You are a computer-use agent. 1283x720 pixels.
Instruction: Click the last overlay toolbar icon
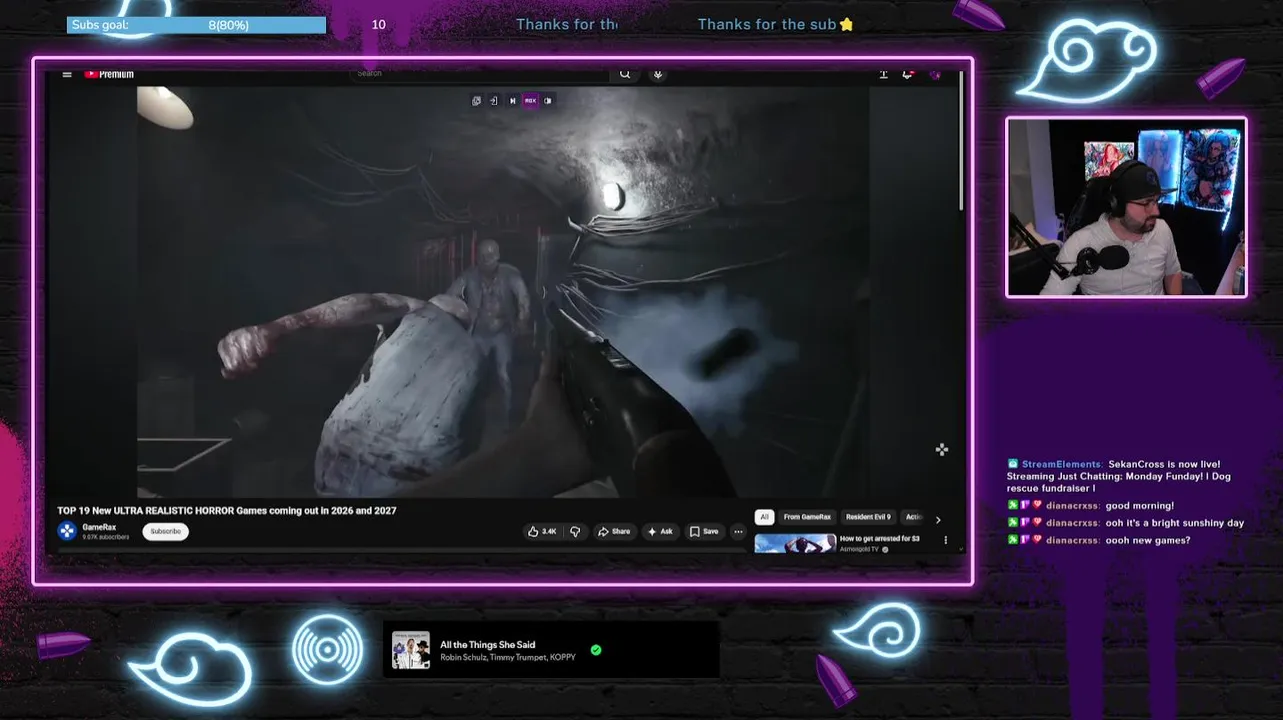pyautogui.click(x=548, y=100)
